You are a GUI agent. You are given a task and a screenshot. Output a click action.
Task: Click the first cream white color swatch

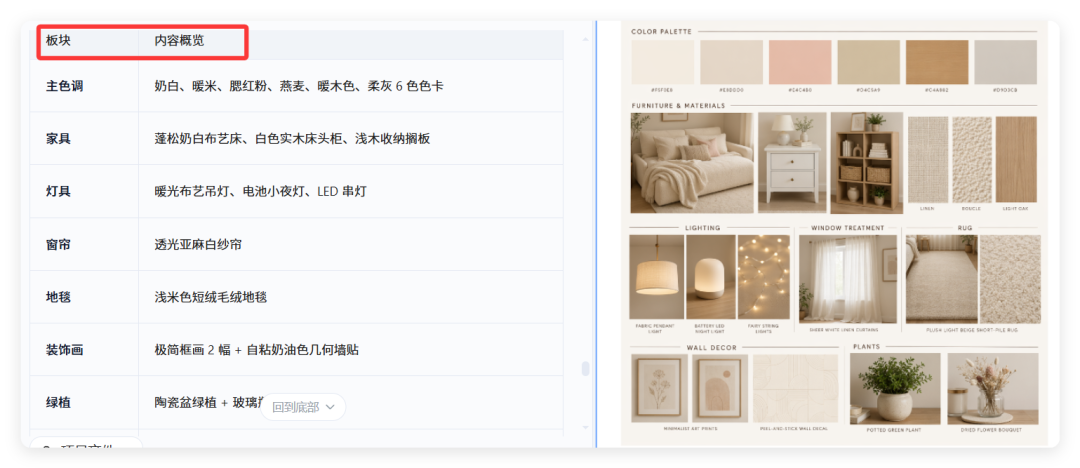(x=663, y=62)
